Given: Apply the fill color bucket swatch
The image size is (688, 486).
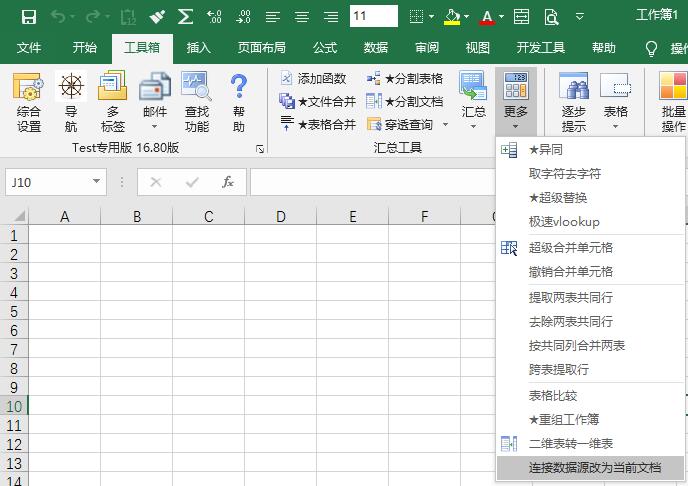Looking at the screenshot, I should tap(452, 16).
